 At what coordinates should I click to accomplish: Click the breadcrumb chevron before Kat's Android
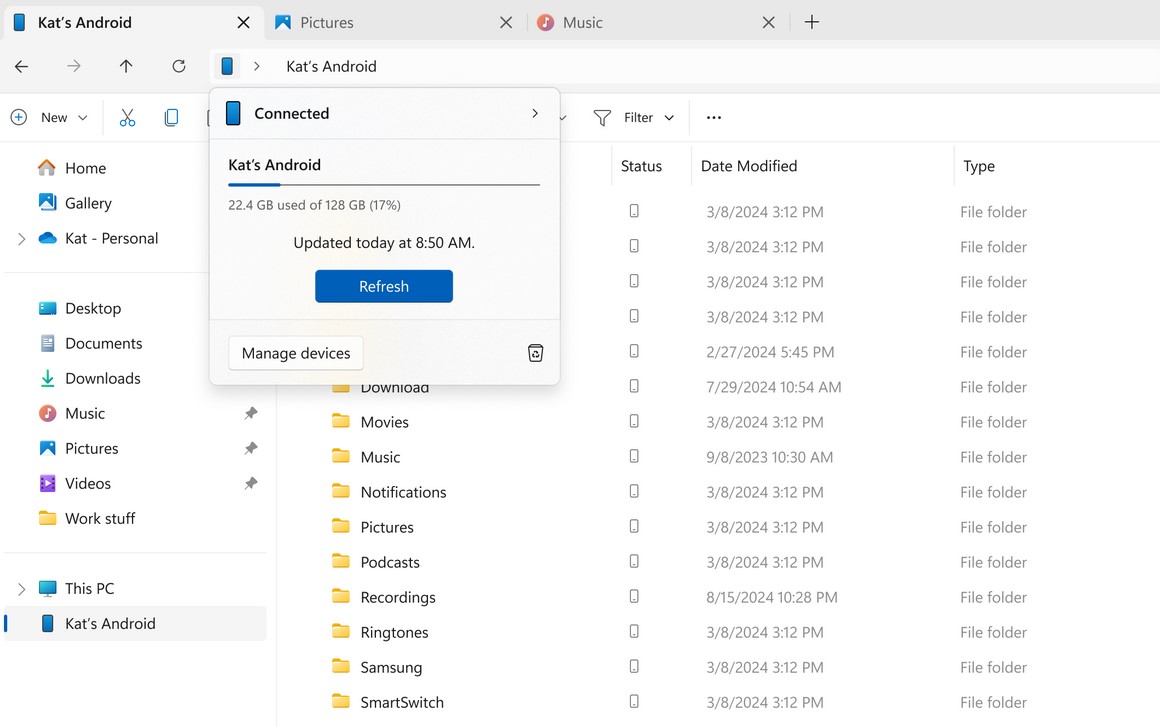pyautogui.click(x=257, y=67)
